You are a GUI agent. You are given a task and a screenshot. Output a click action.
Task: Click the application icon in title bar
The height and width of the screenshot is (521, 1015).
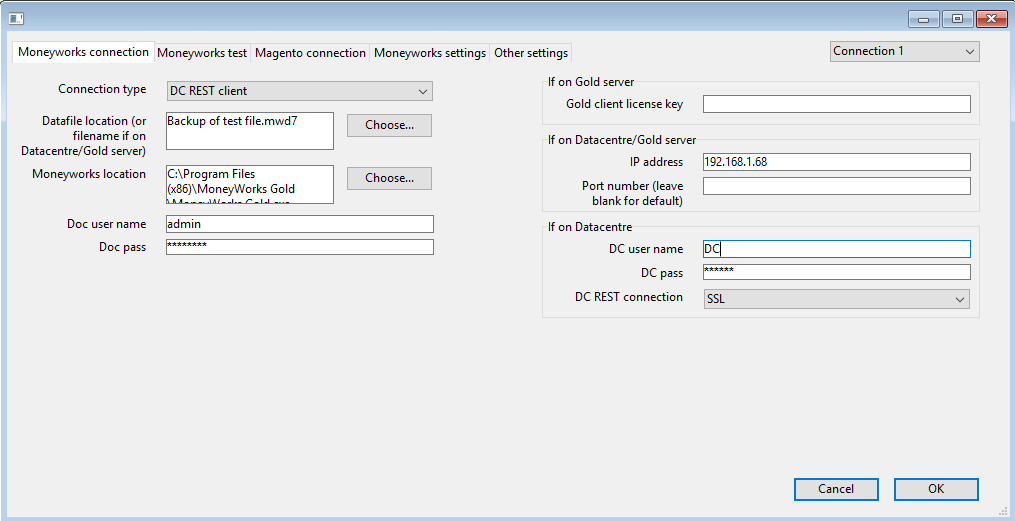pyautogui.click(x=16, y=18)
